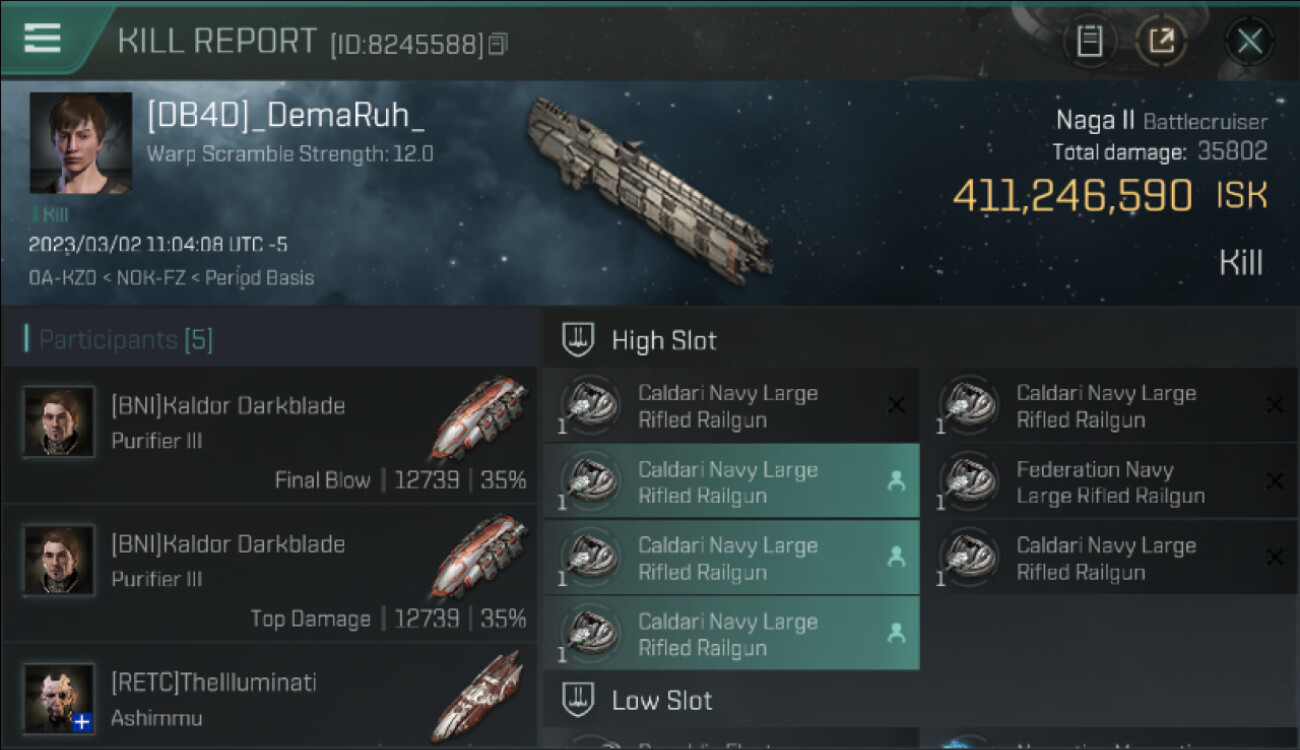Click the Period Basis location link
The height and width of the screenshot is (750, 1300).
259,277
